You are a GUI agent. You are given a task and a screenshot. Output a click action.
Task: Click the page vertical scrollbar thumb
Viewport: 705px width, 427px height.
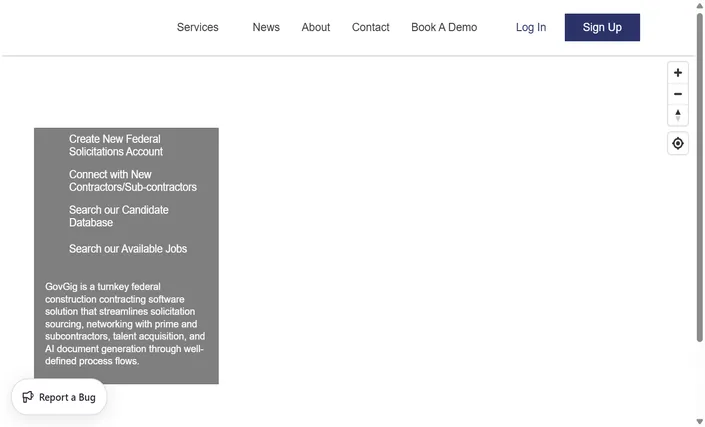pyautogui.click(x=700, y=178)
